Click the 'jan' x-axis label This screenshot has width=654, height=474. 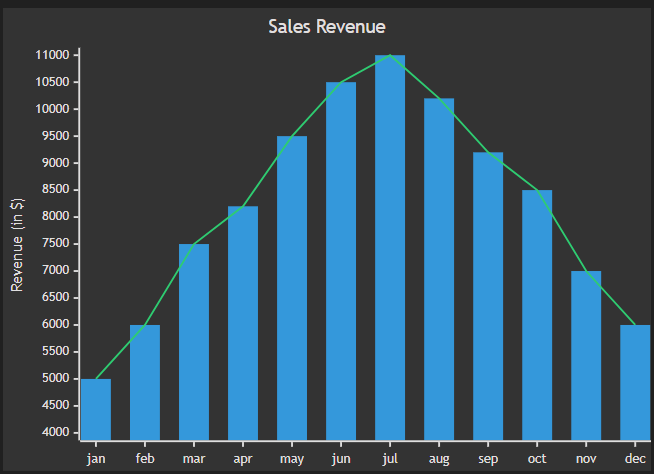(x=96, y=459)
